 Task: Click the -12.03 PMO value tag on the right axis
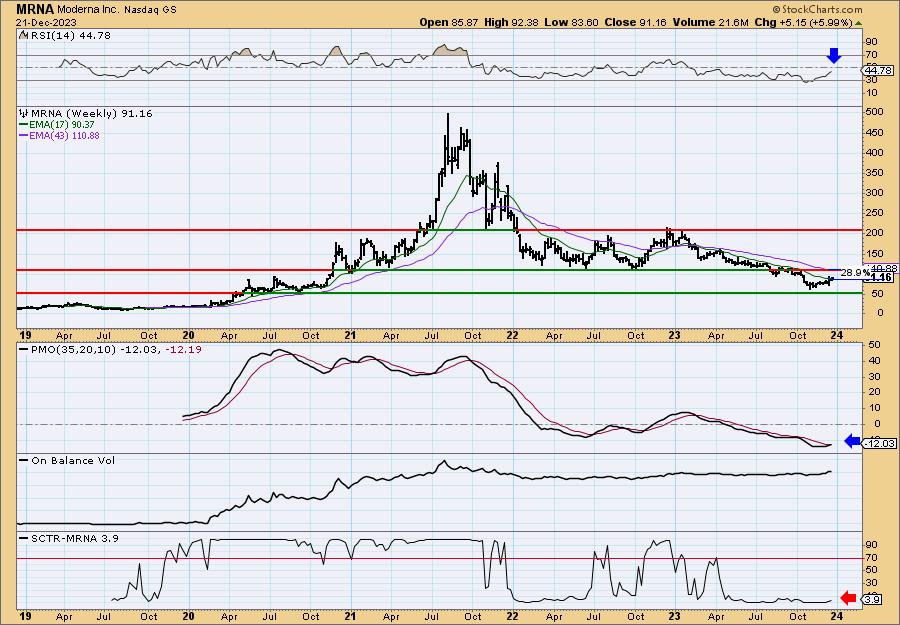(x=878, y=443)
